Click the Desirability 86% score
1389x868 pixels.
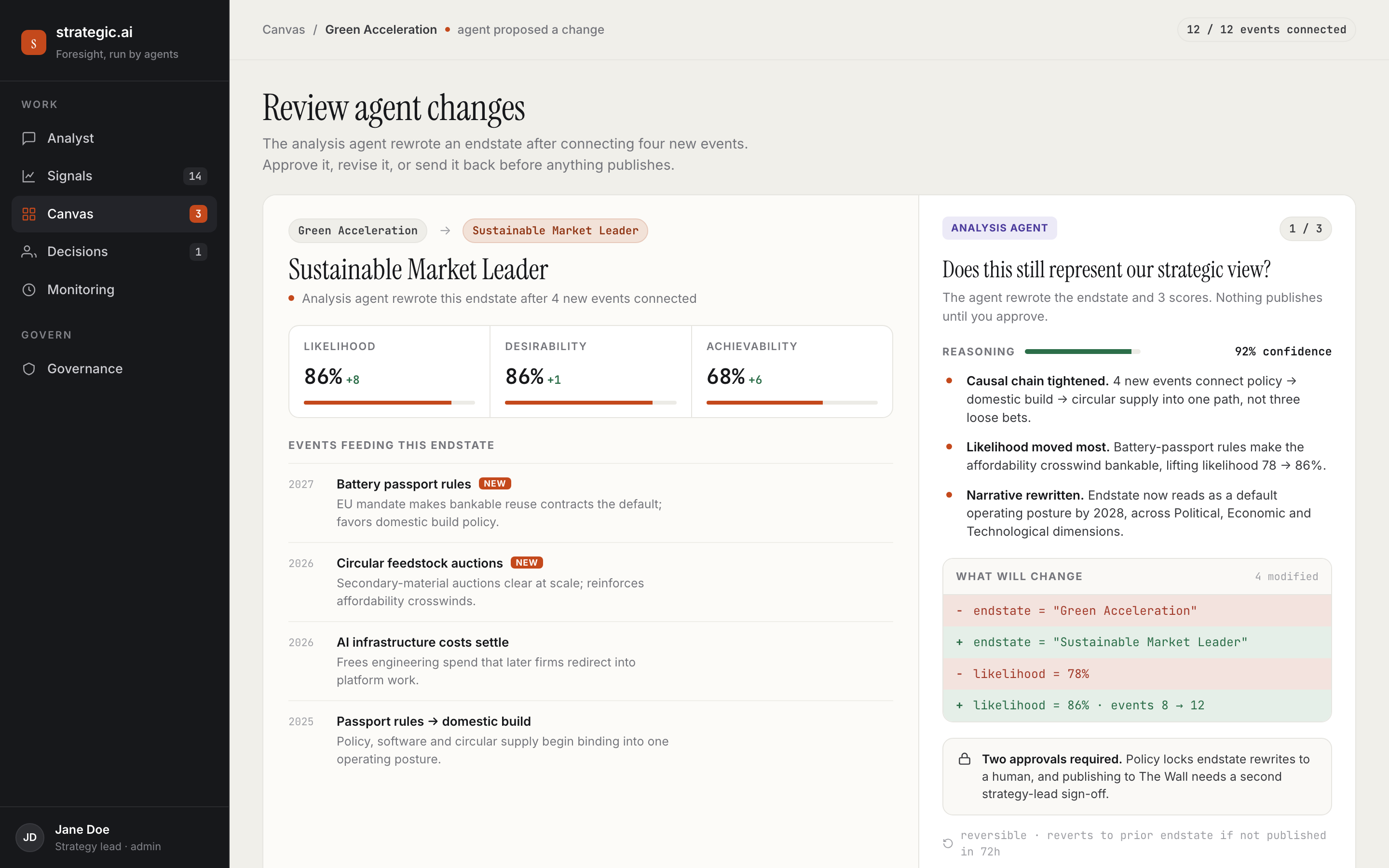(x=524, y=377)
